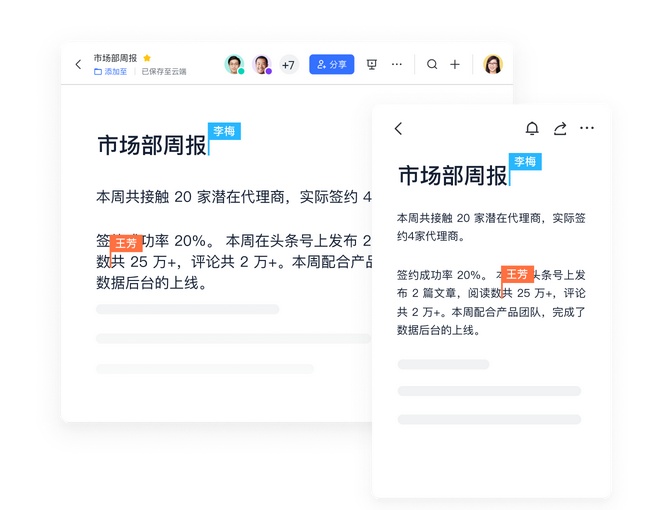Click the share arrow icon in mobile panel
The width and height of the screenshot is (665, 510).
click(560, 128)
